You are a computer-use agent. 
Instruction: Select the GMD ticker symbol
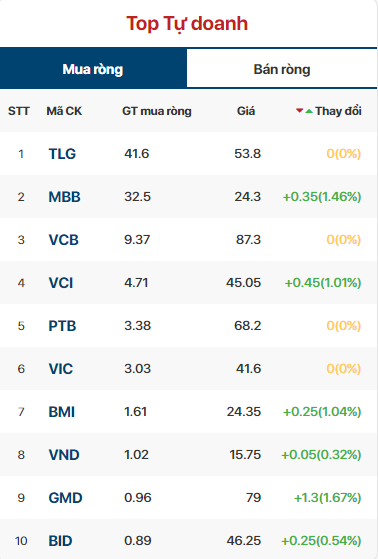(x=66, y=498)
